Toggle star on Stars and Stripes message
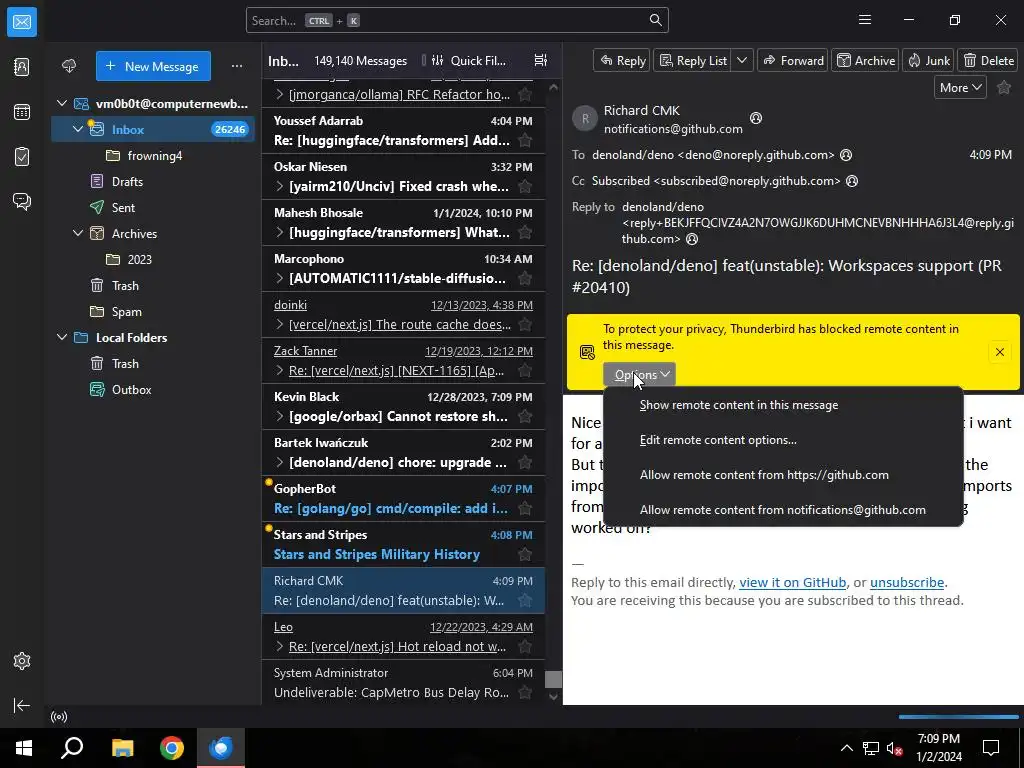1024x768 pixels. [x=524, y=554]
